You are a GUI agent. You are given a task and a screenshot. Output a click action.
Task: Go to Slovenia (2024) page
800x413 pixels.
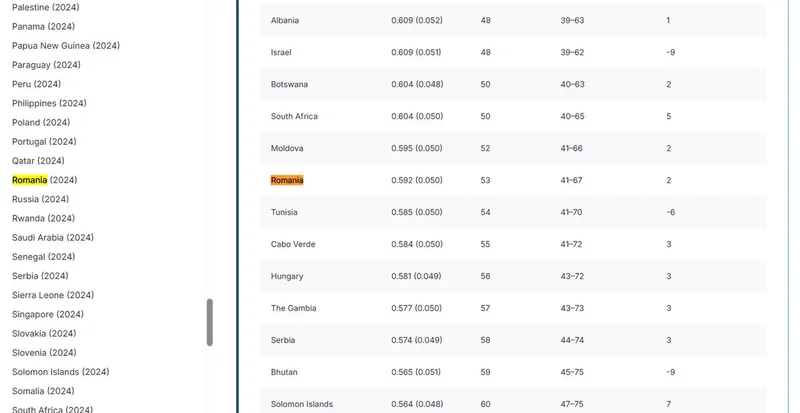coord(44,353)
